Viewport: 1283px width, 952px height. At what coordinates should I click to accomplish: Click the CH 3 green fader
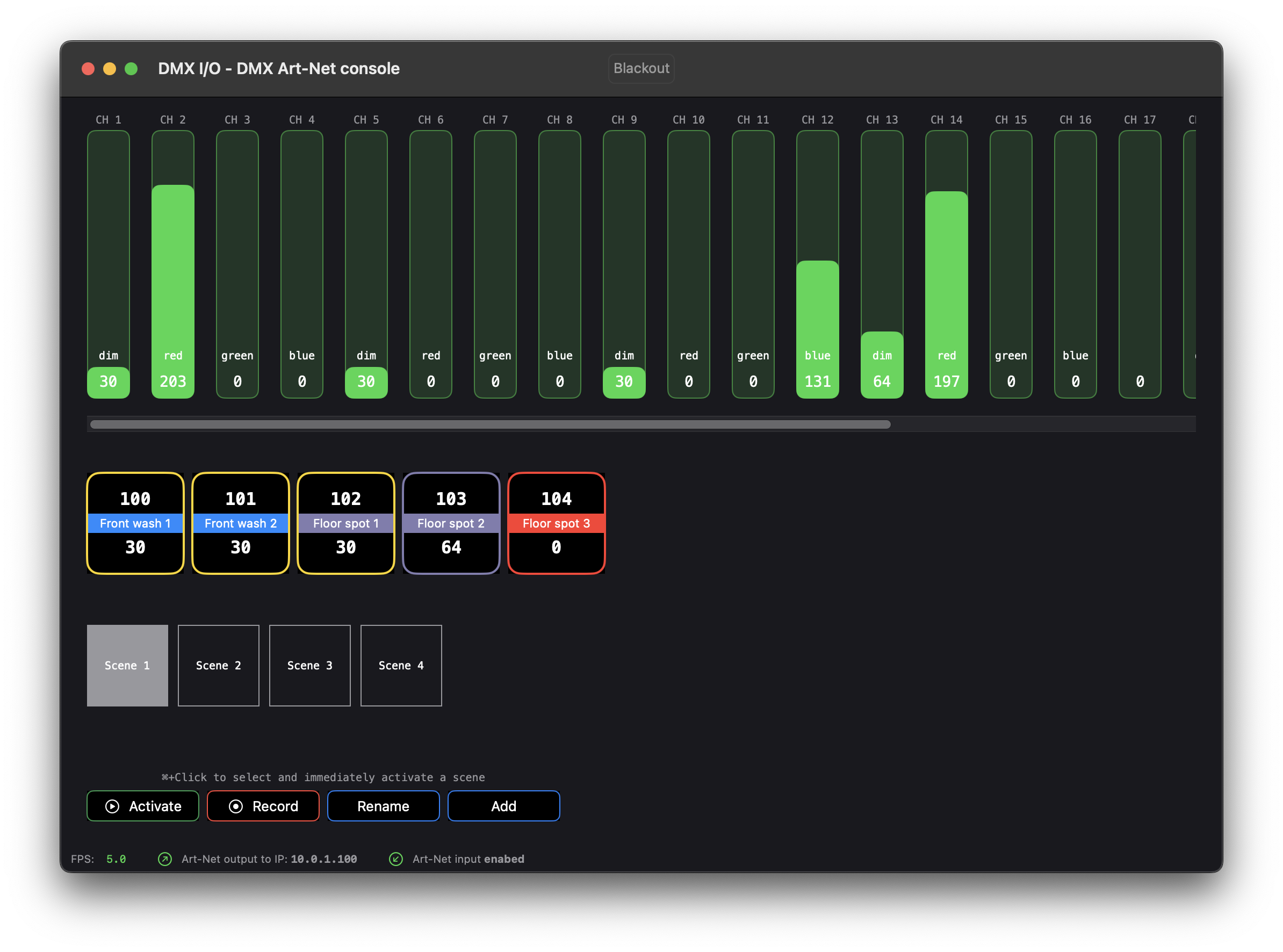(237, 264)
